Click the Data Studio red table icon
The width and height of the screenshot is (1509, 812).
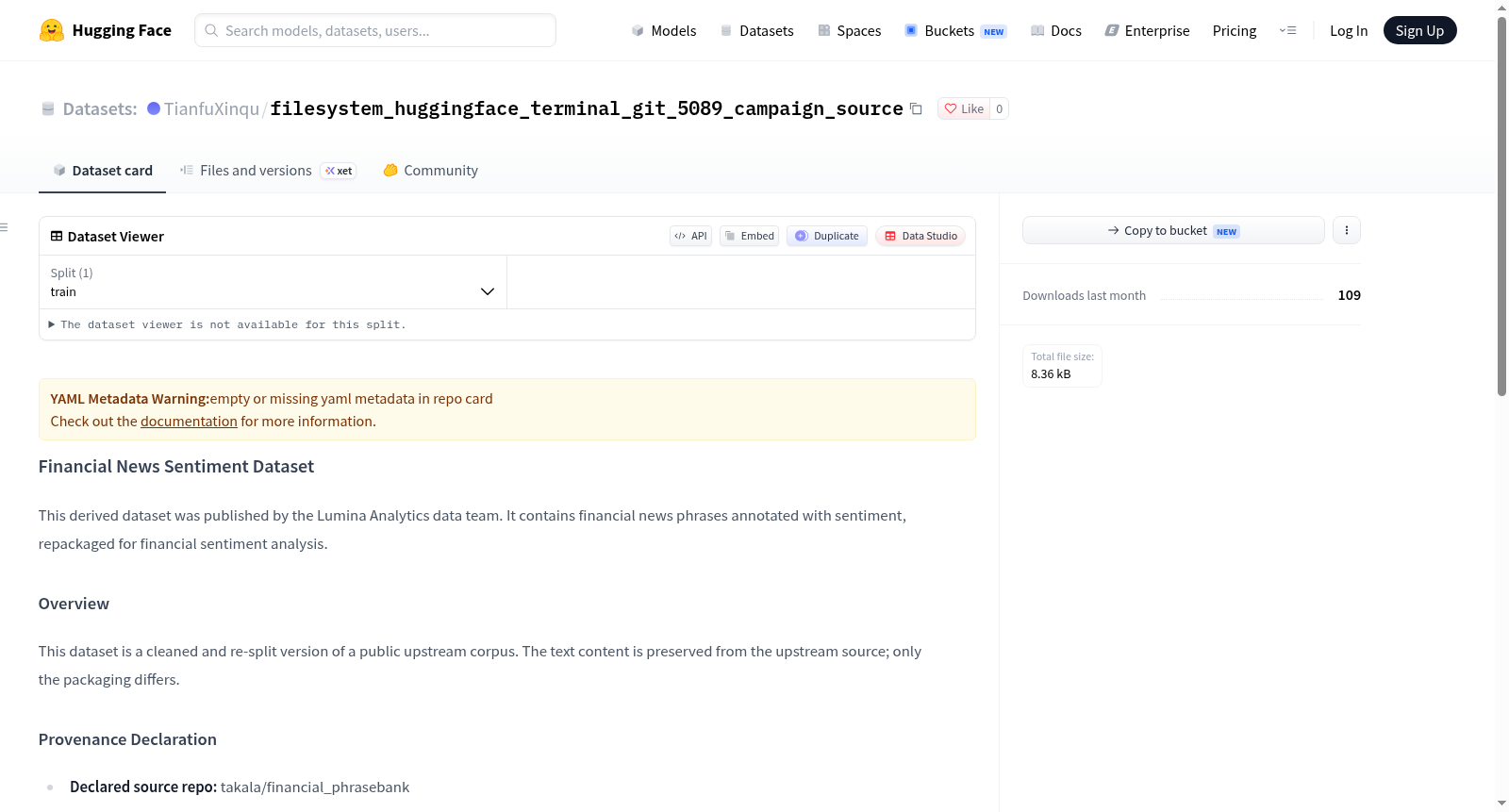point(890,236)
